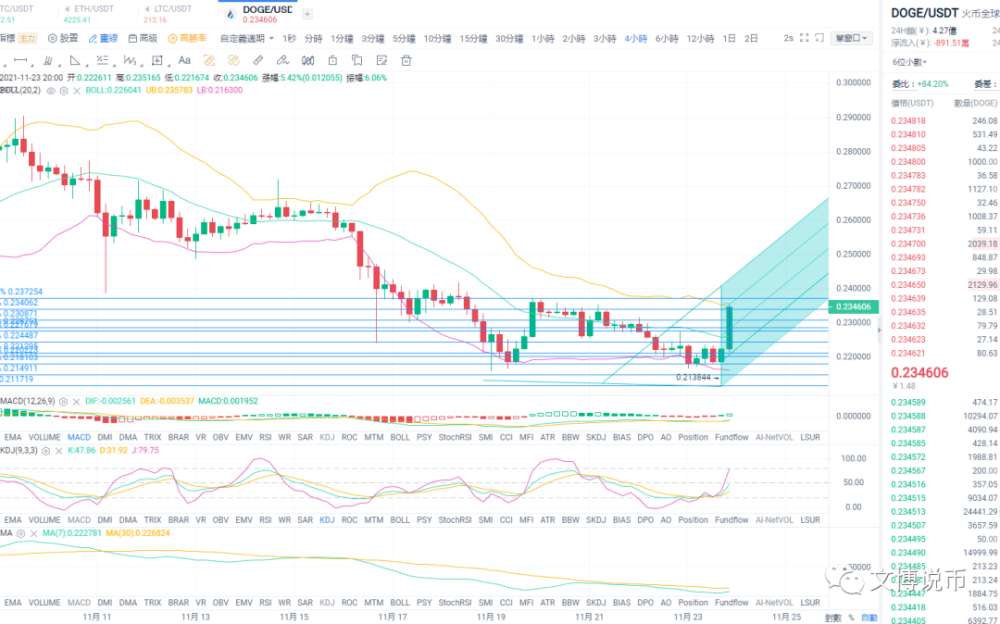Screen dimensions: 1000x624
Task: Select RSI in the MACD panel indicator row
Action: pos(265,437)
